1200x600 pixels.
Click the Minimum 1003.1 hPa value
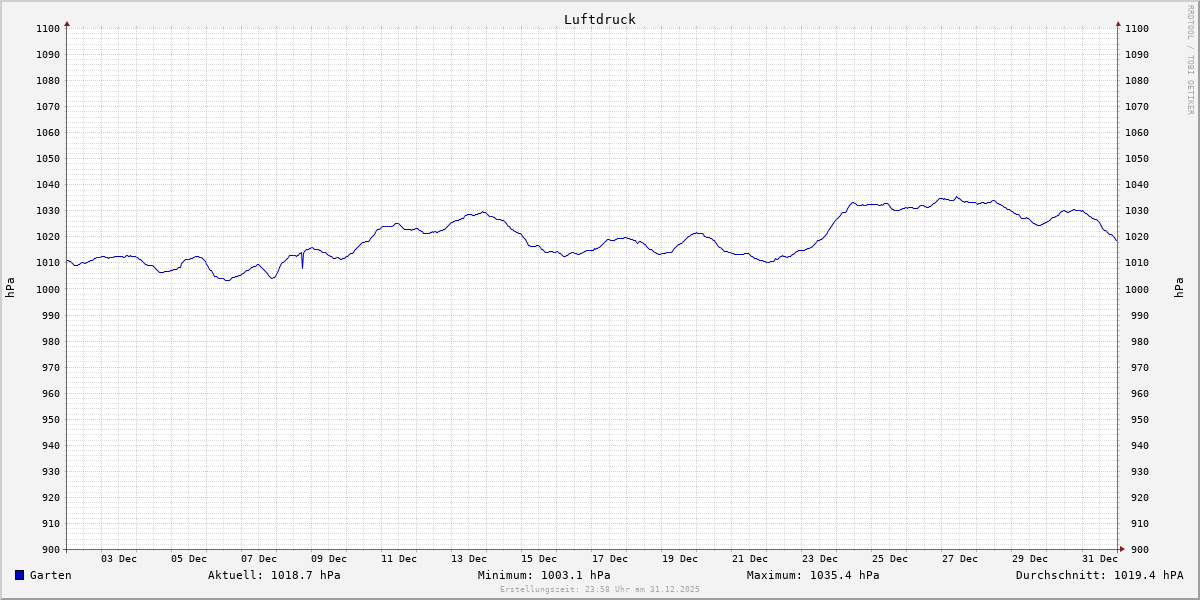pos(544,575)
